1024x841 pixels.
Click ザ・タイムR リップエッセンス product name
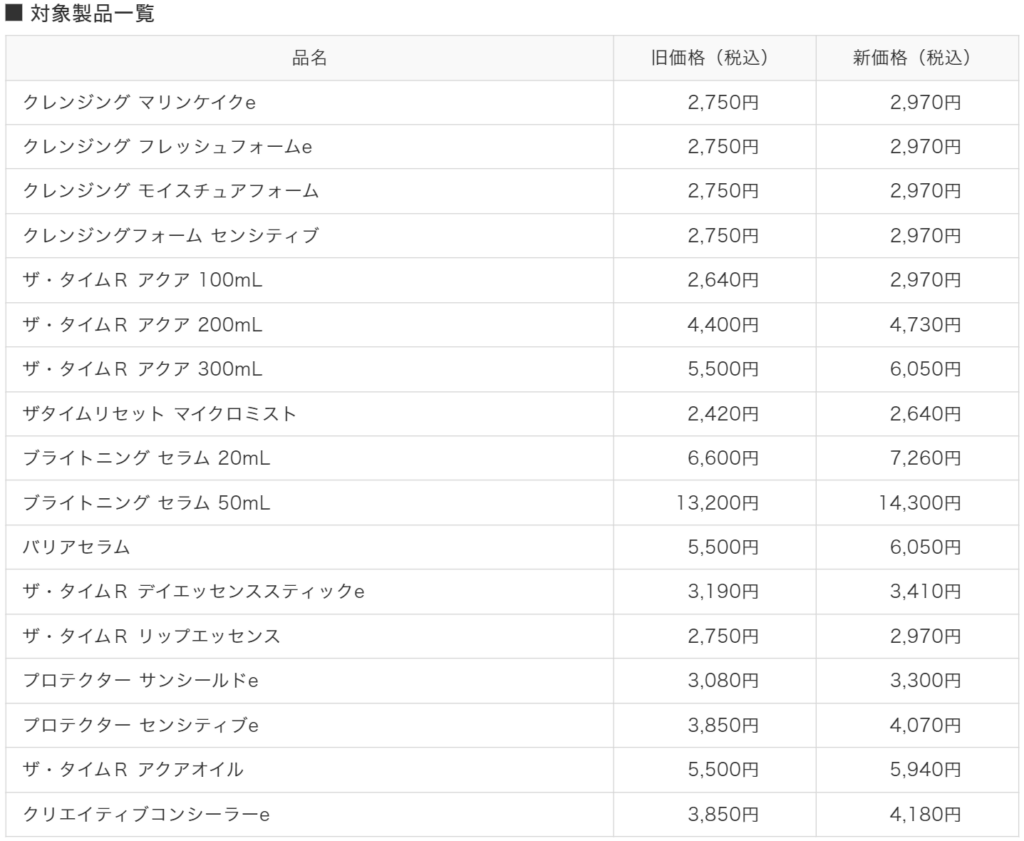tap(152, 636)
